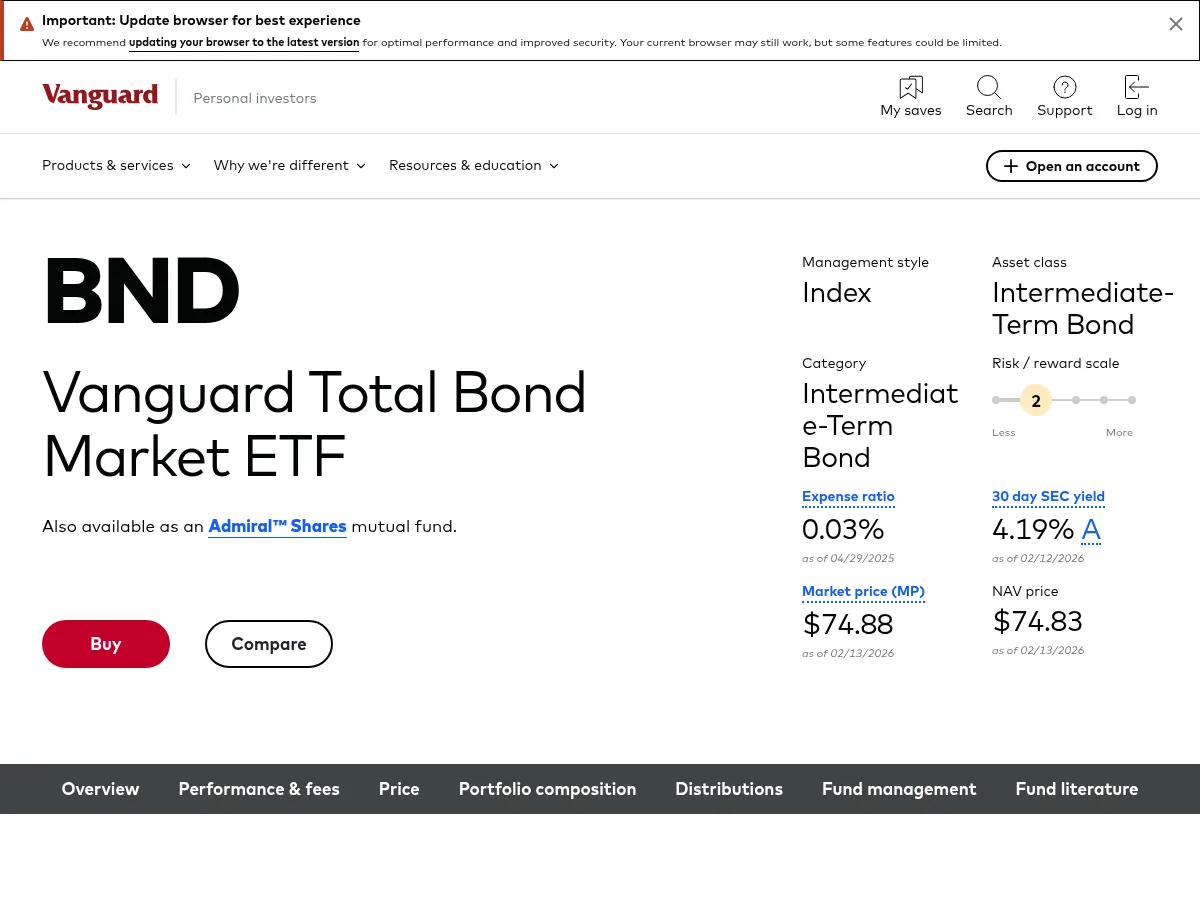Viewport: 1200px width, 900px height.
Task: Click the Buy button
Action: (x=106, y=643)
